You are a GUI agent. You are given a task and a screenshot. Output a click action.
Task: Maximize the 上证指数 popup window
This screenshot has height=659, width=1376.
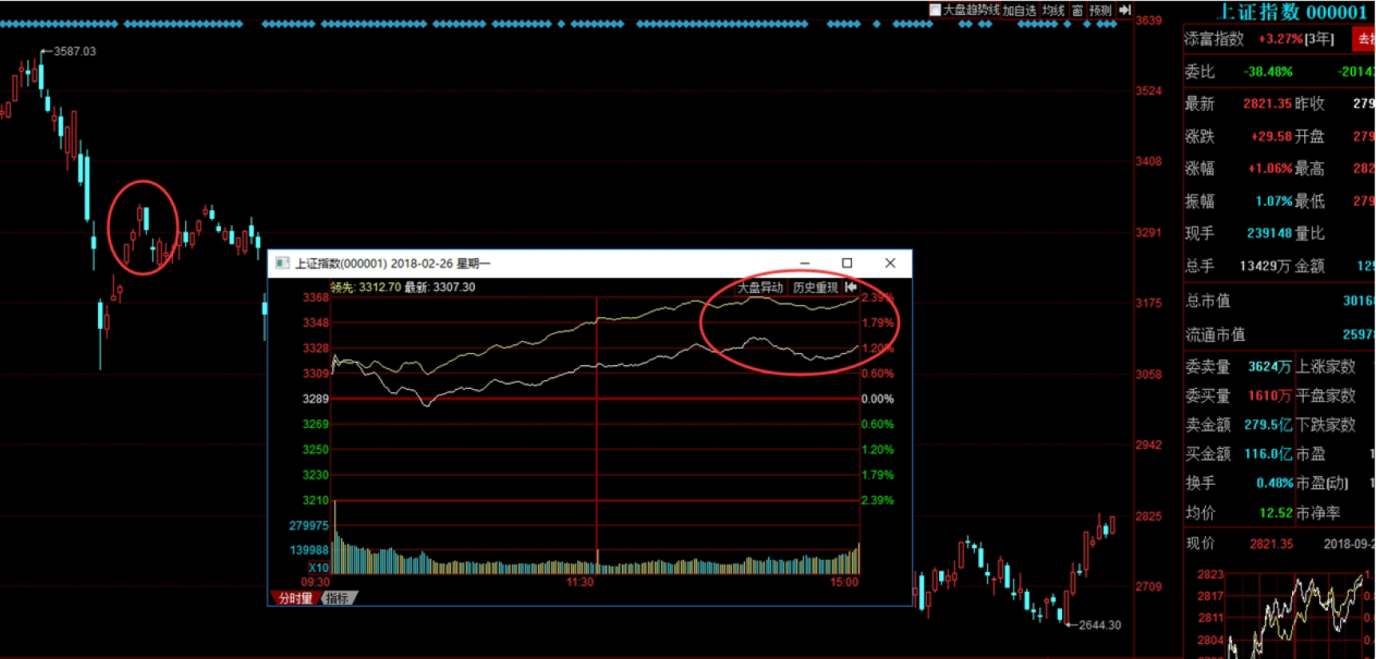coord(847,263)
